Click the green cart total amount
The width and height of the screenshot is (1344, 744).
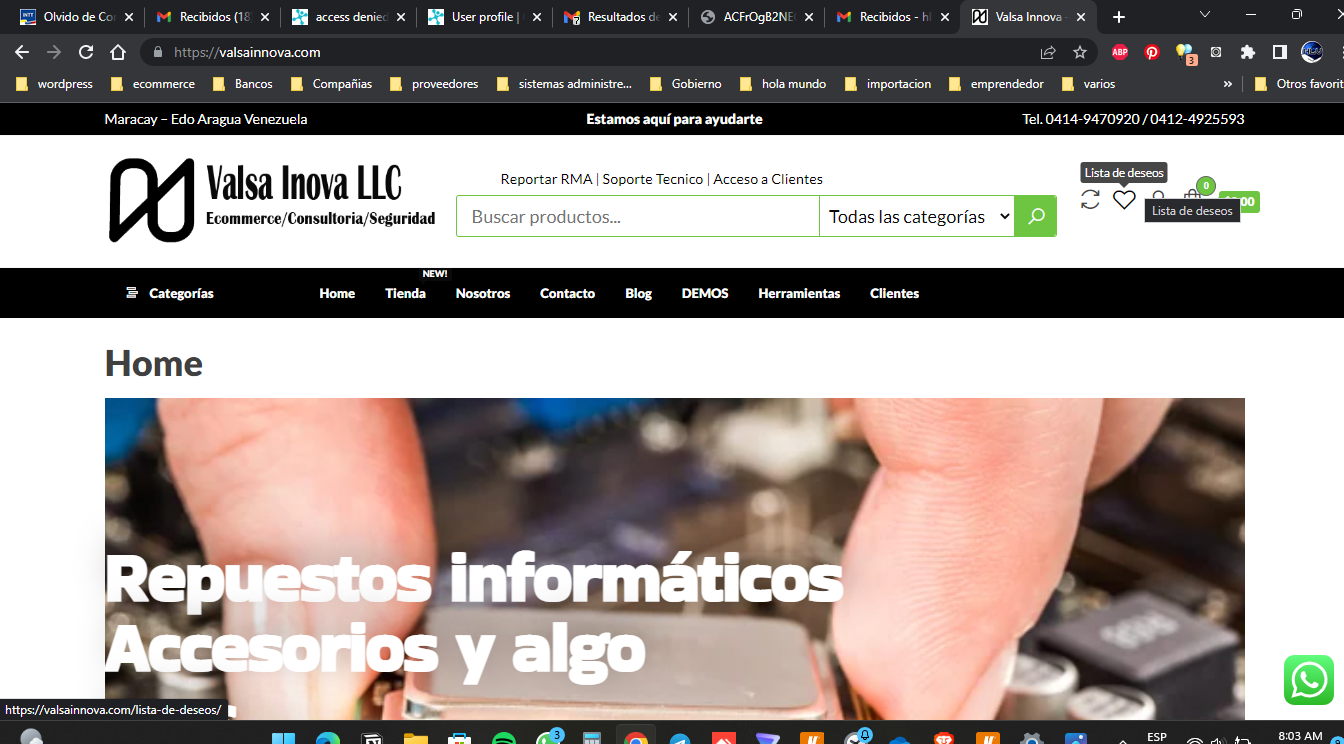[1240, 201]
